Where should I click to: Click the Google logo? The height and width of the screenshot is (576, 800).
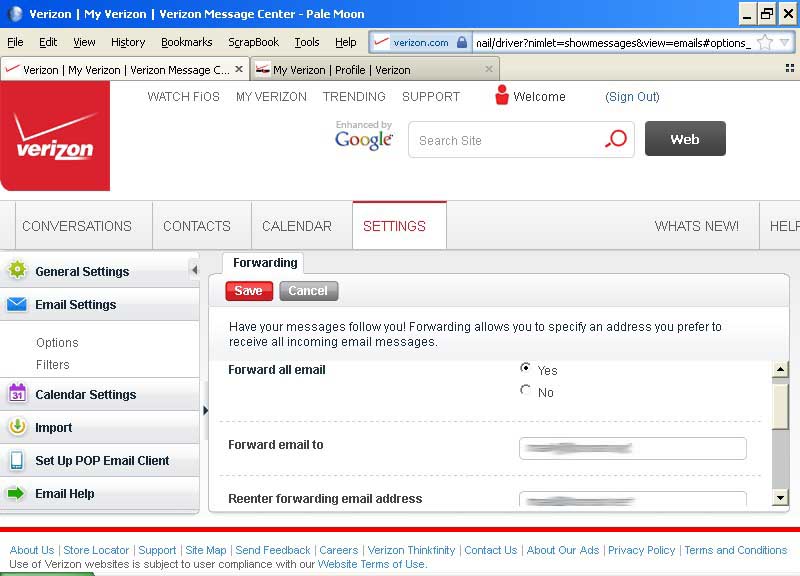364,140
